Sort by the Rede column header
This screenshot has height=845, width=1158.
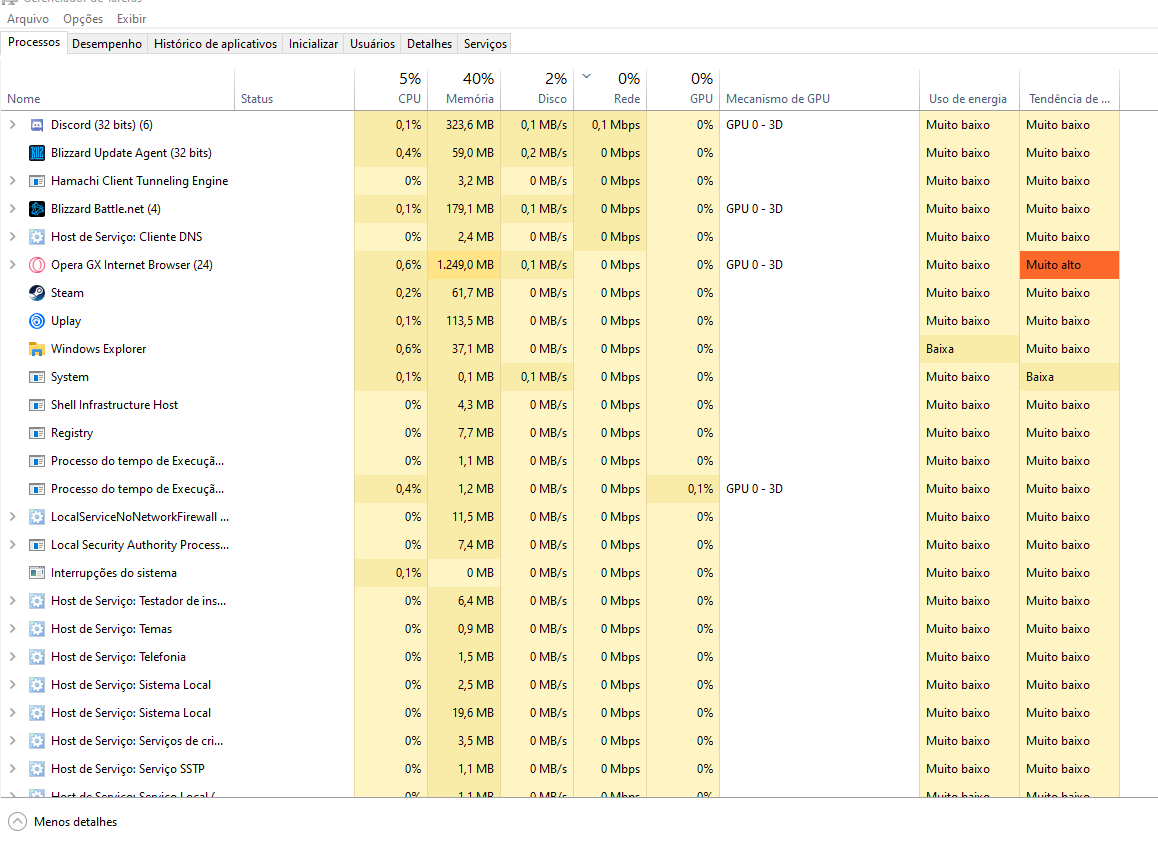[x=610, y=90]
